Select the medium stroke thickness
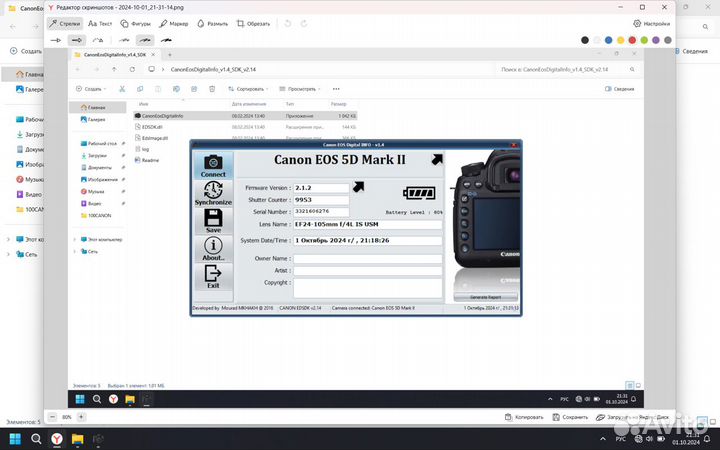The width and height of the screenshot is (720, 450). [145, 40]
